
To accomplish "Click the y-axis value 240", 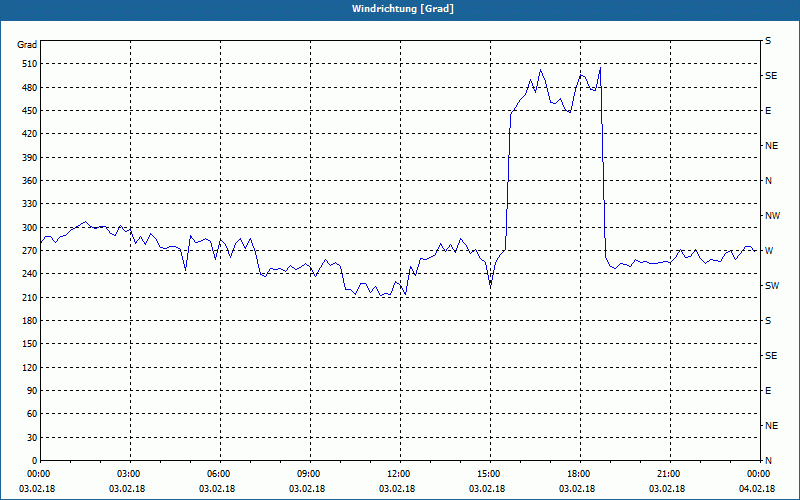I will pyautogui.click(x=30, y=274).
